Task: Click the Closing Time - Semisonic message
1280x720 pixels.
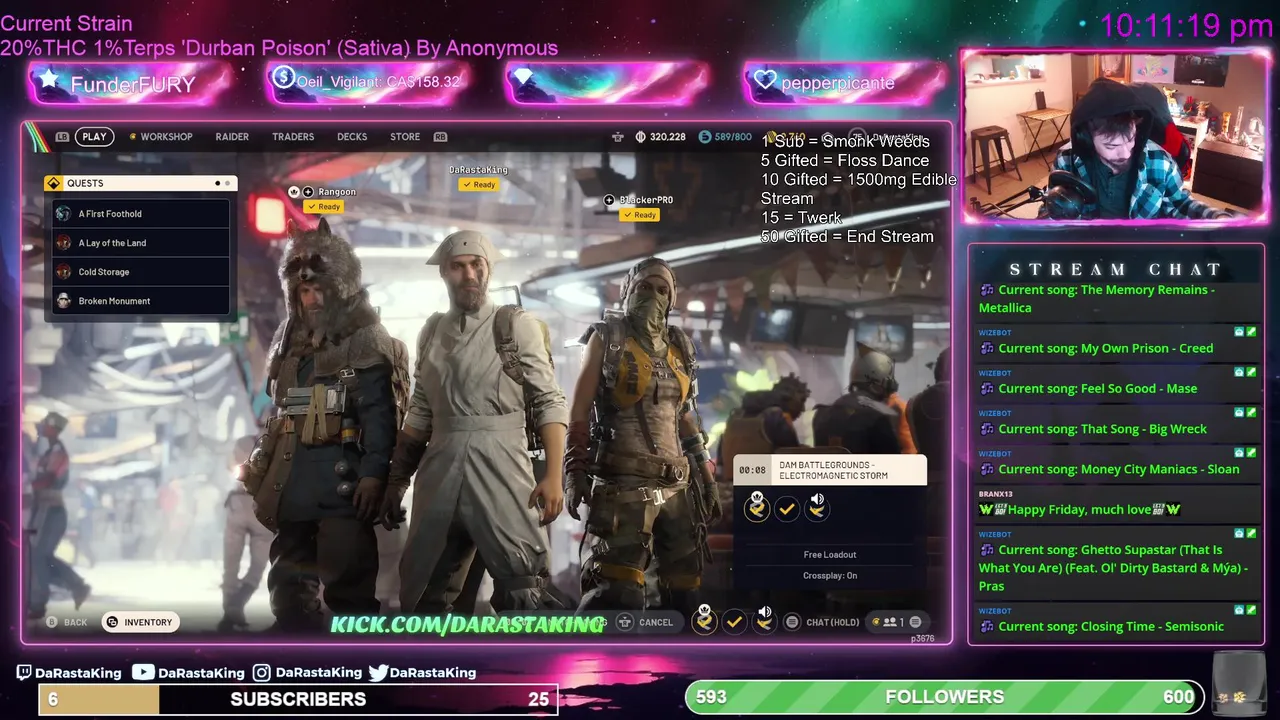Action: pos(1118,619)
